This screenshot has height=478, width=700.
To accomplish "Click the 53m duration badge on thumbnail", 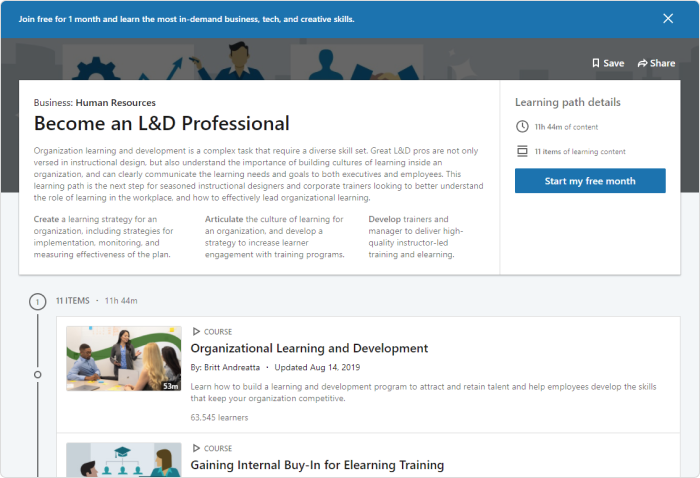I will point(171,386).
